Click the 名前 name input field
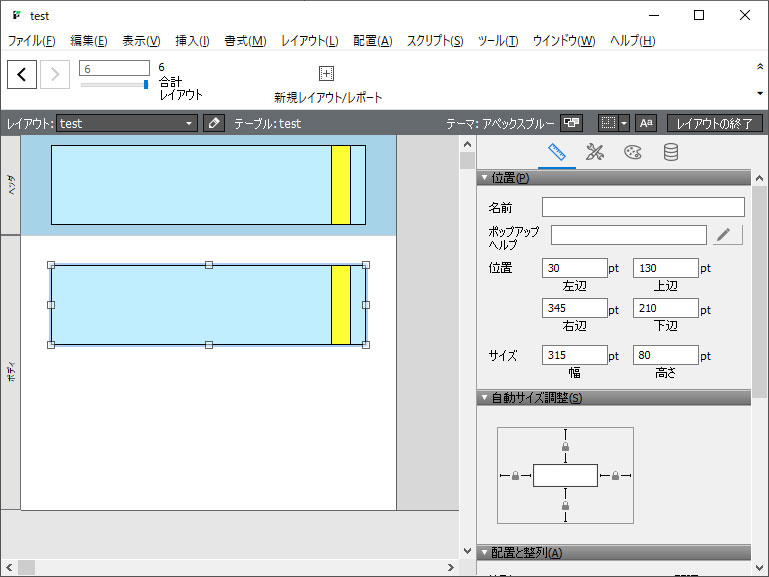The height and width of the screenshot is (577, 769). click(643, 207)
